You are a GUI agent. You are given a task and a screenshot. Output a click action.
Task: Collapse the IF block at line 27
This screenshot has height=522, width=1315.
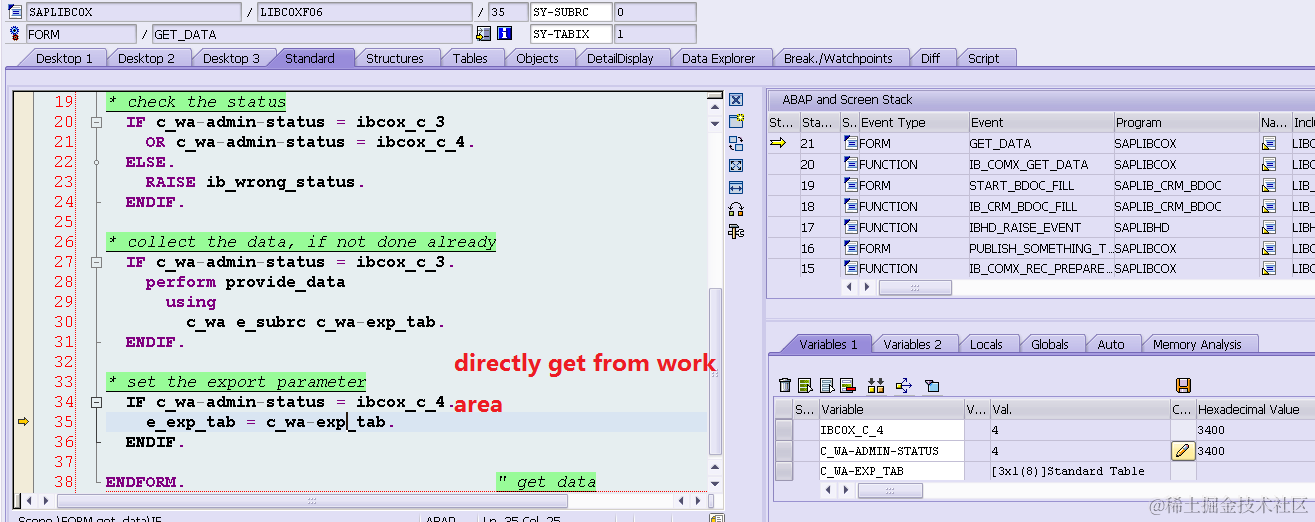coord(96,262)
